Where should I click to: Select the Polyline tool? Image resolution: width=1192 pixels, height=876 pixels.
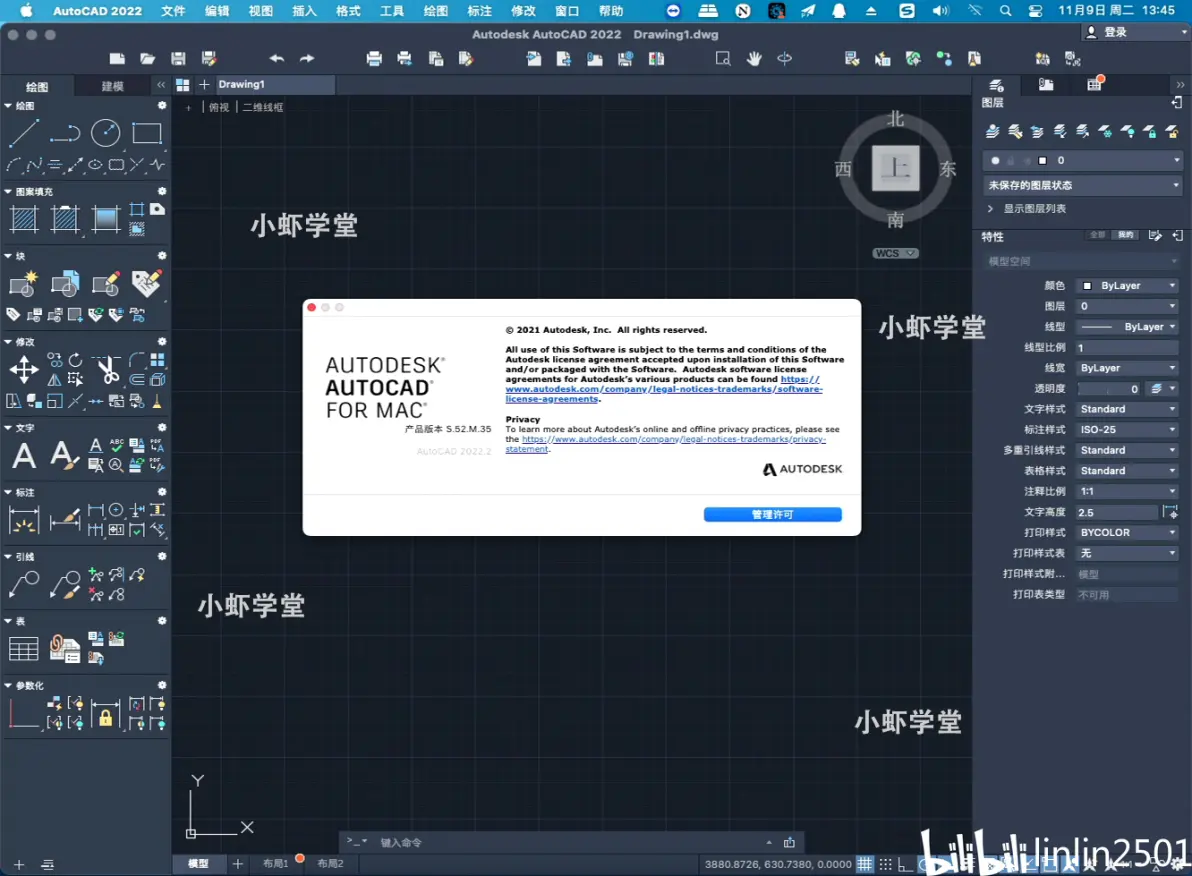click(x=65, y=134)
